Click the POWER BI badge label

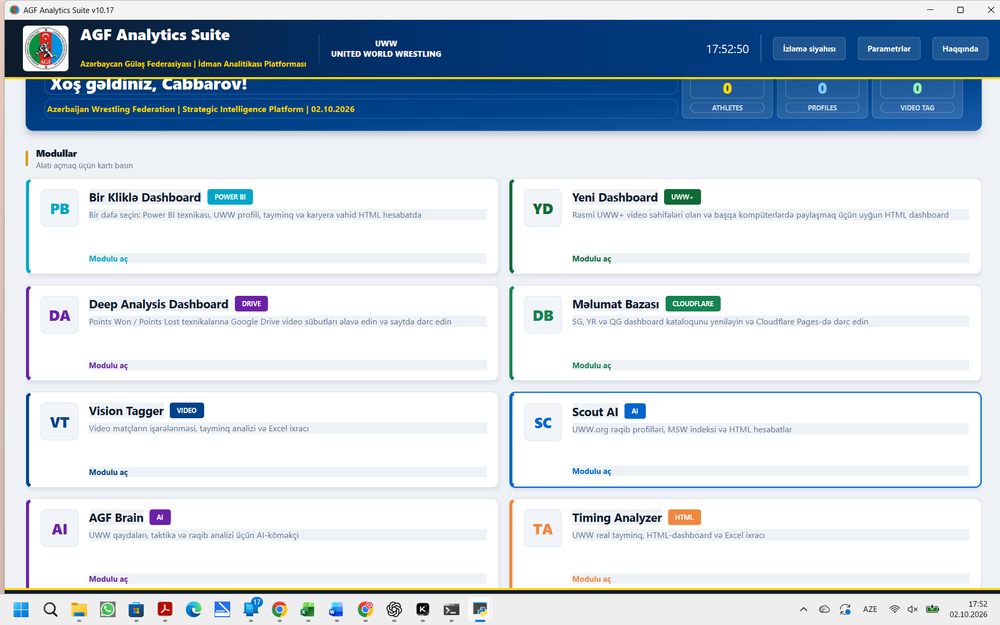230,197
